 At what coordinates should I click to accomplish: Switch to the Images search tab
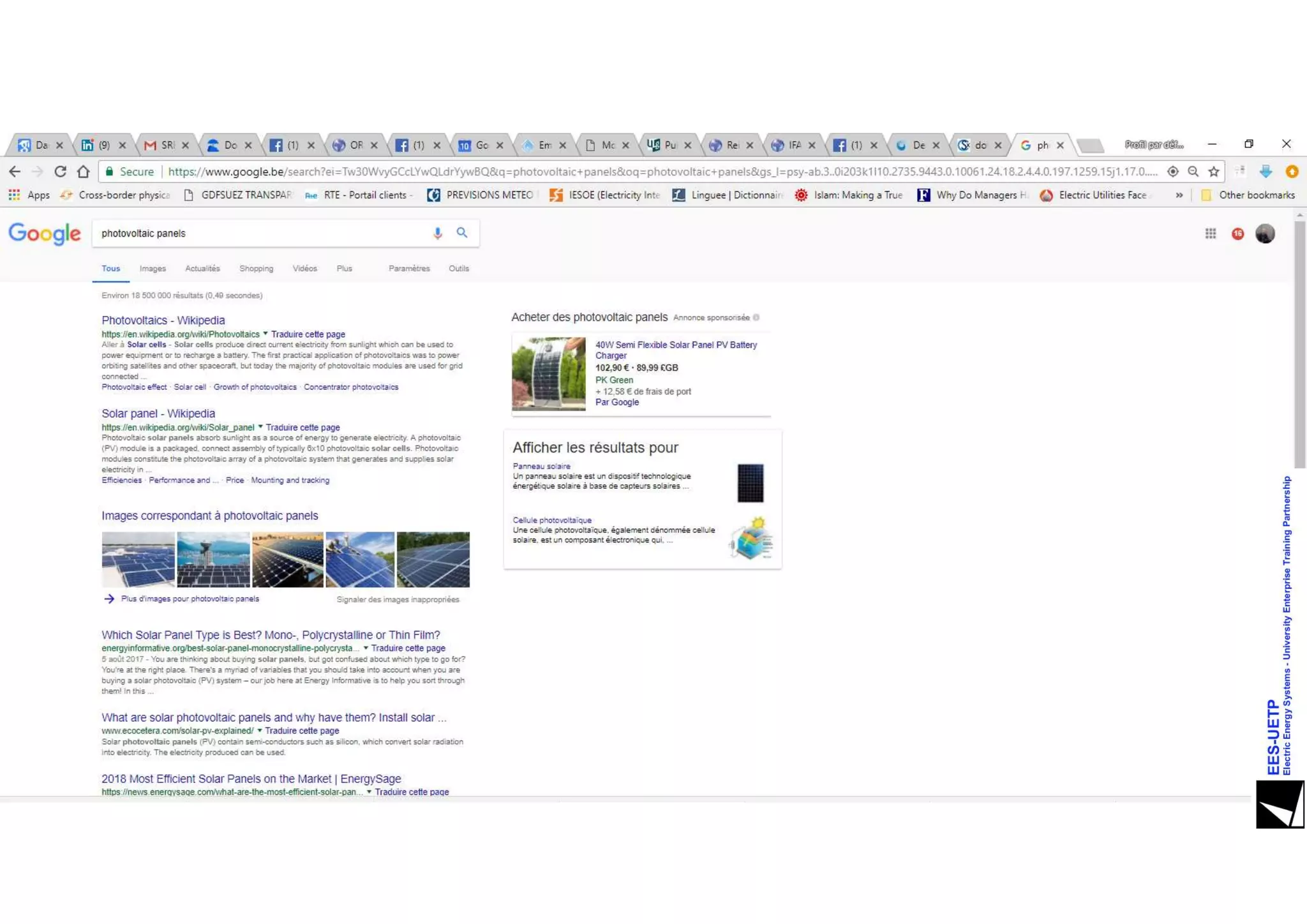pos(153,269)
